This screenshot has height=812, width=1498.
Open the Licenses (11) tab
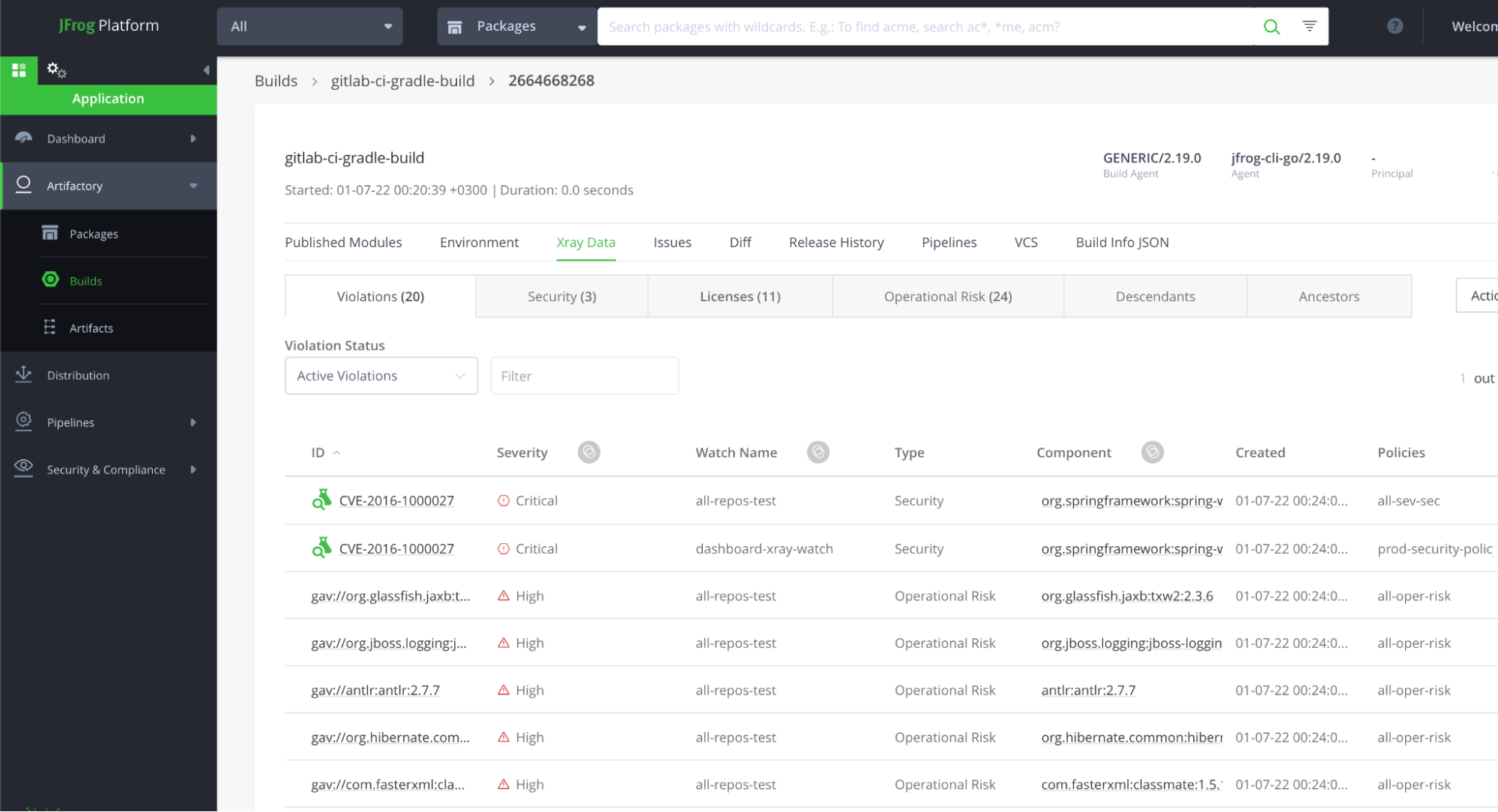coord(740,297)
